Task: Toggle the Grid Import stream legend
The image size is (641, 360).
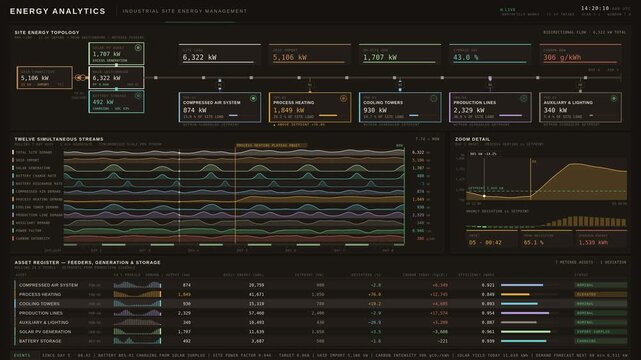Action: 27,160
